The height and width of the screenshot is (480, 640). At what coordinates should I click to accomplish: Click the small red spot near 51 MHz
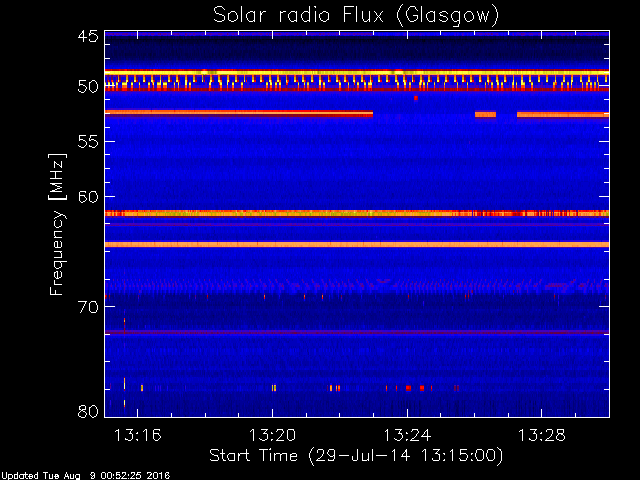tap(416, 98)
